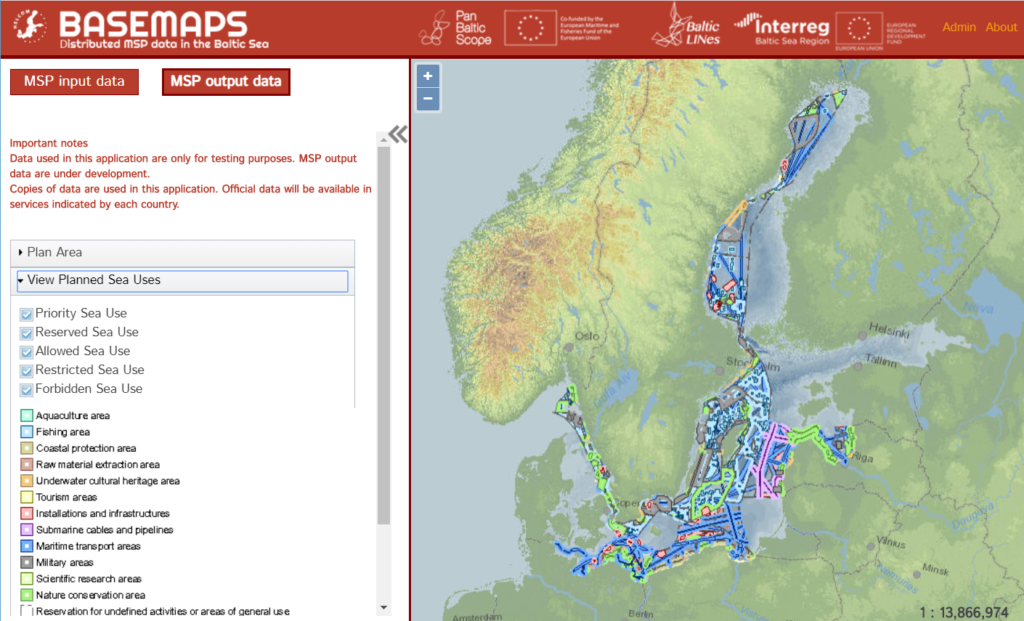Viewport: 1024px width, 621px height.
Task: Click the scrollbar down arrow in side panel
Action: 383,607
